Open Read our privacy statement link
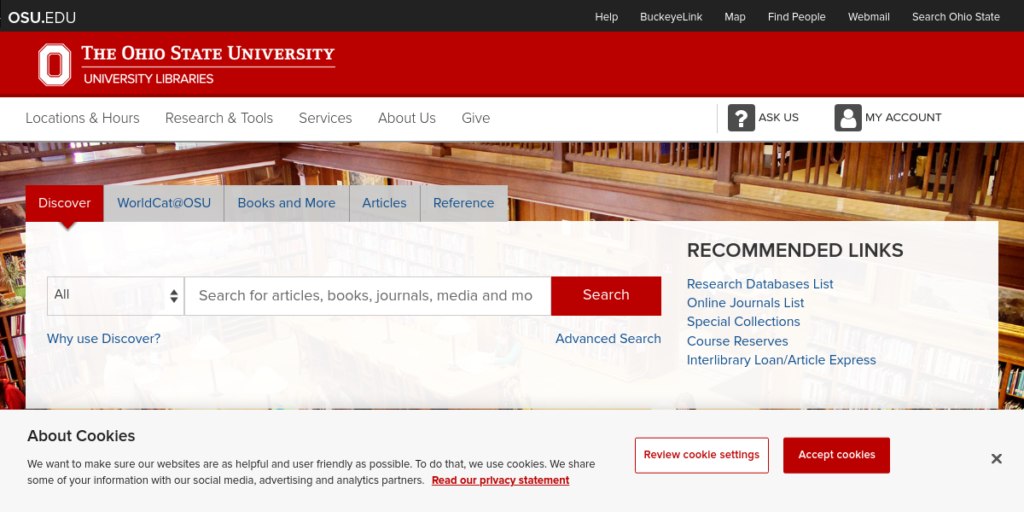 [500, 481]
